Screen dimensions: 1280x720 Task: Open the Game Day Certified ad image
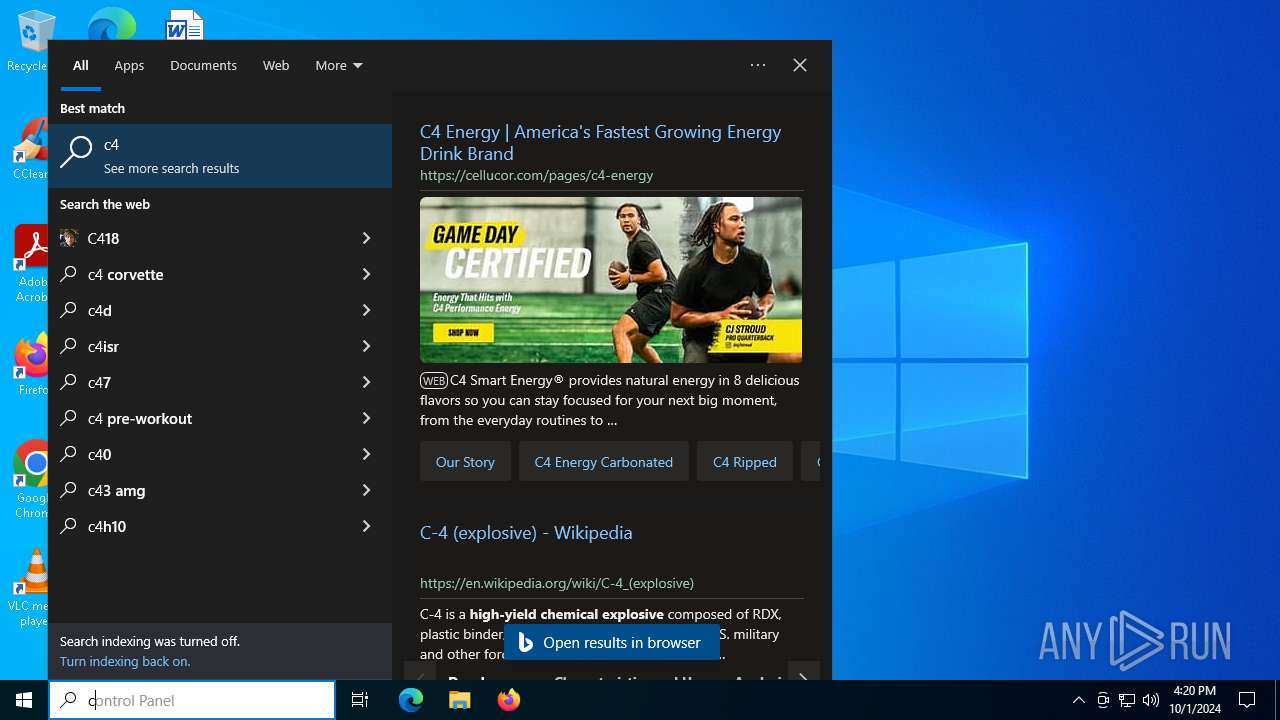pos(611,280)
